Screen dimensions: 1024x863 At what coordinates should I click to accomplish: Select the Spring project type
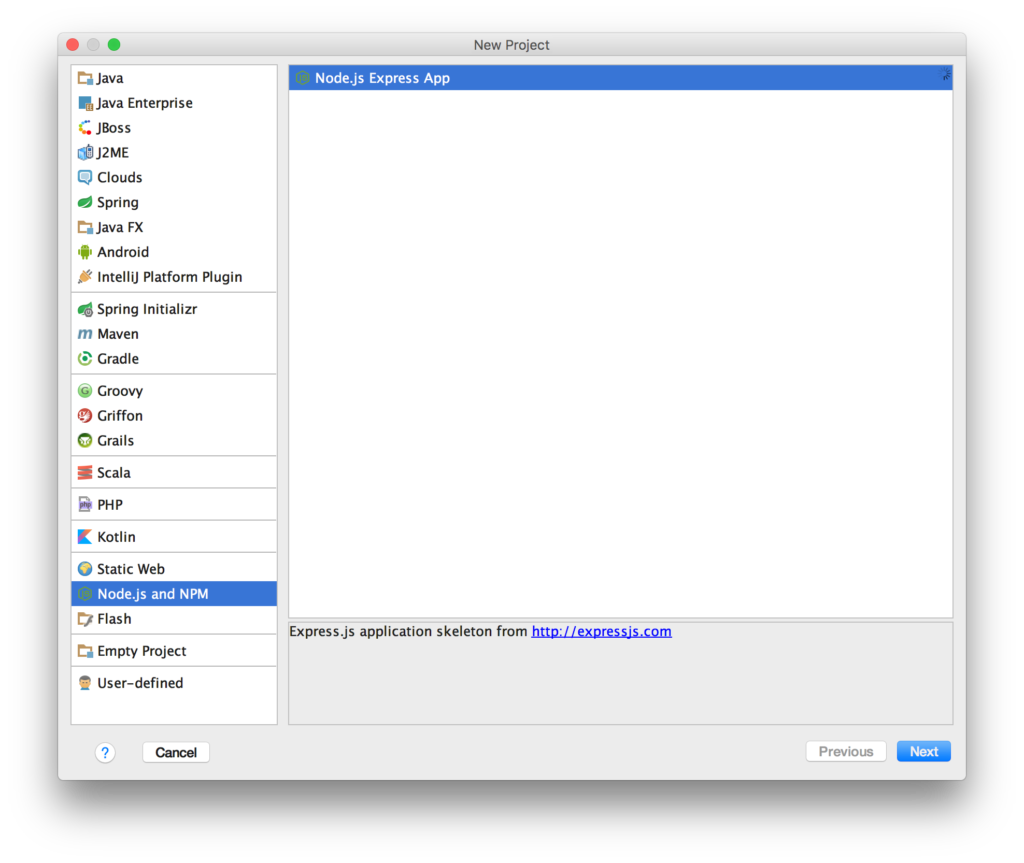click(x=174, y=203)
